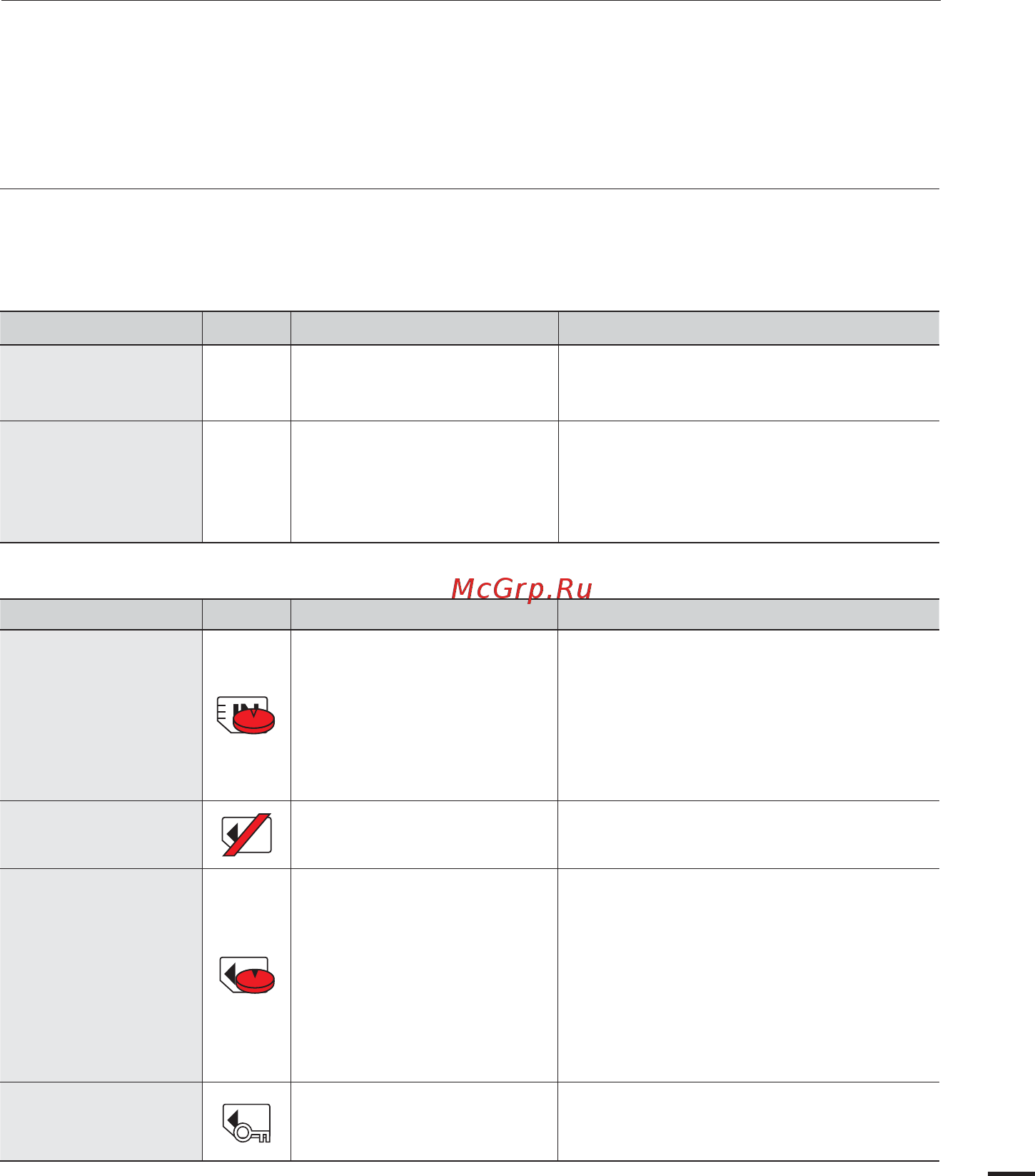Click the memory card with red disc icon without IN label

click(x=247, y=975)
